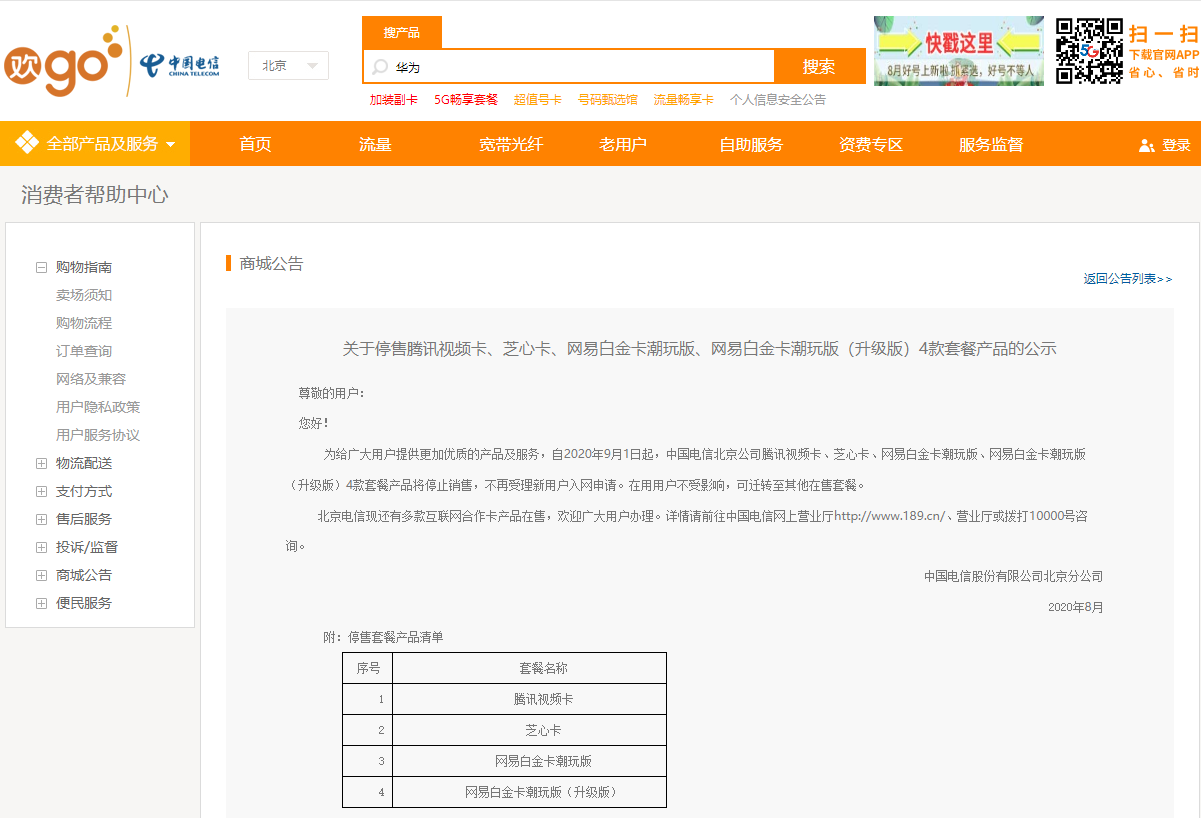Screen dimensions: 1201x818
Task: Open the 快戳这里 promotional banner
Action: click(x=958, y=50)
